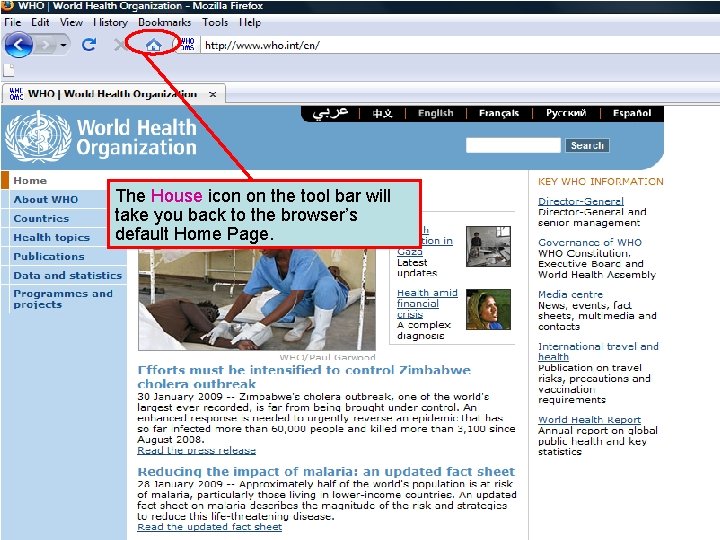720x540 pixels.
Task: Open Data and statistics in the sidebar
Action: pos(68,275)
